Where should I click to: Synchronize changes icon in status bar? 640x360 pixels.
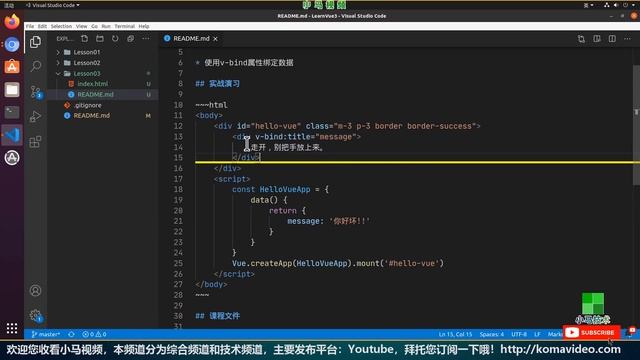pos(71,334)
